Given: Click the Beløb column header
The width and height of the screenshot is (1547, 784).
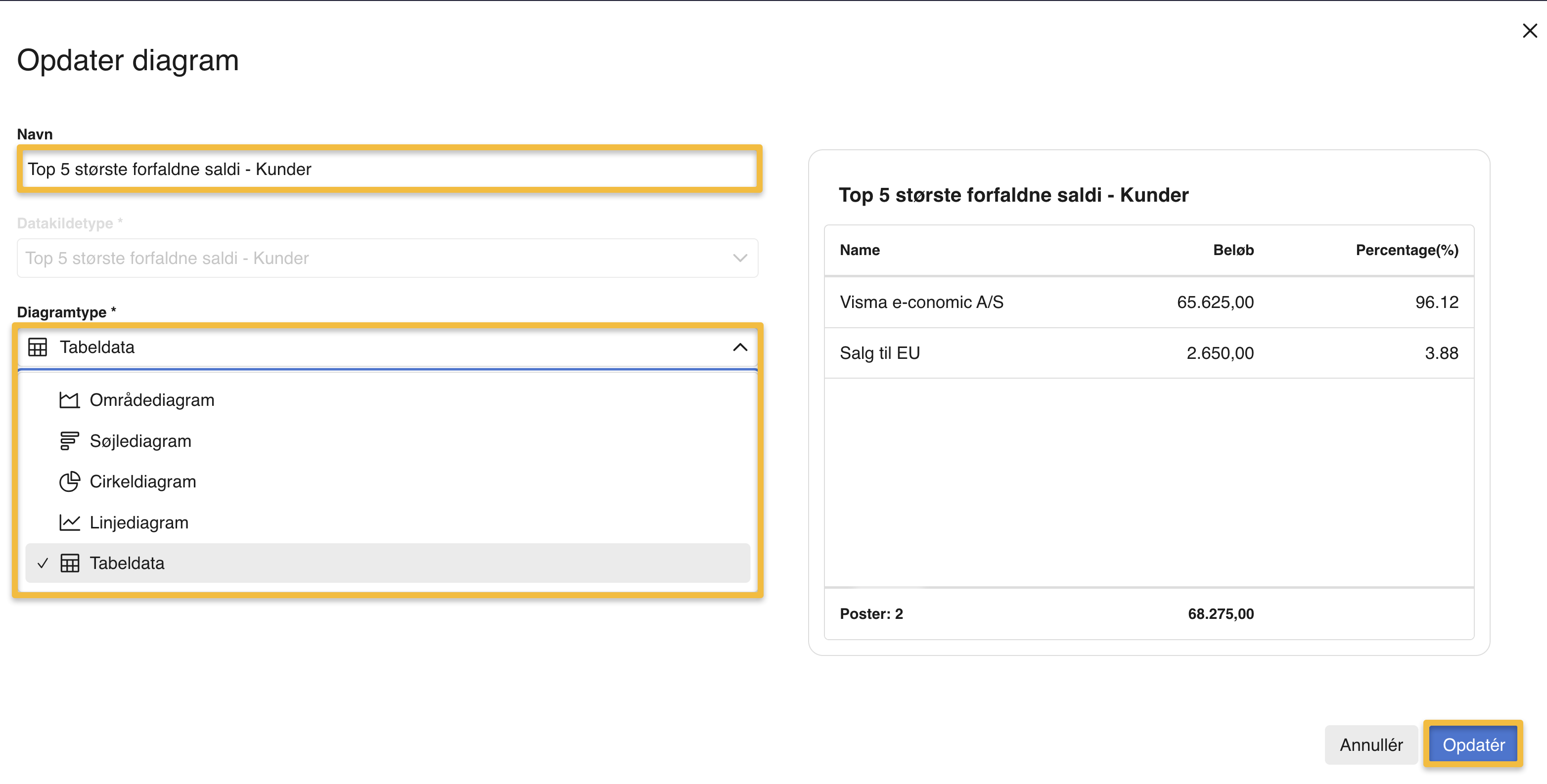Looking at the screenshot, I should point(1233,250).
